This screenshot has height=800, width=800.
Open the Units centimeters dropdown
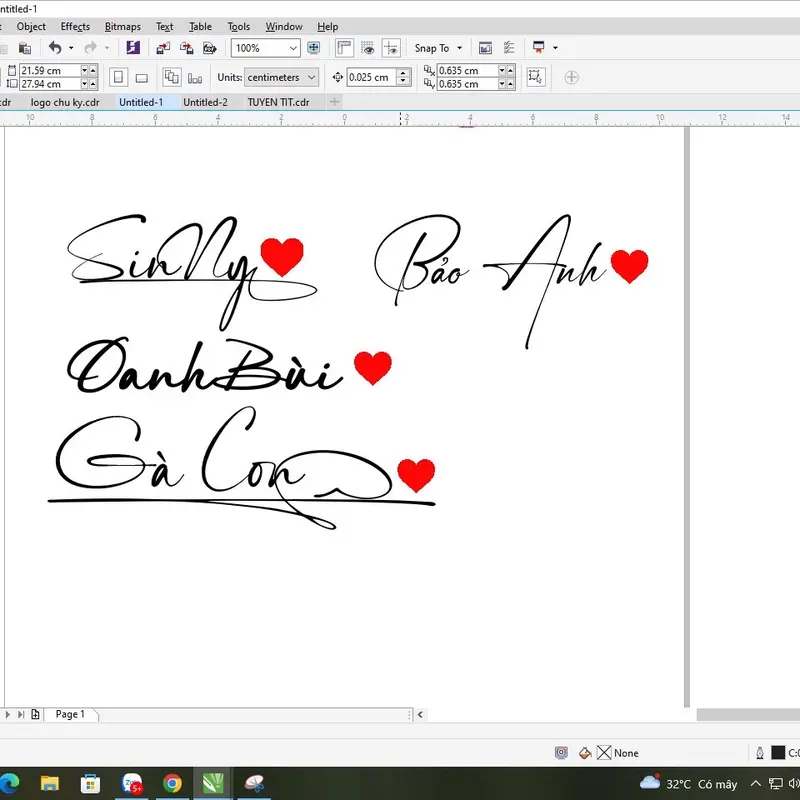pos(281,78)
